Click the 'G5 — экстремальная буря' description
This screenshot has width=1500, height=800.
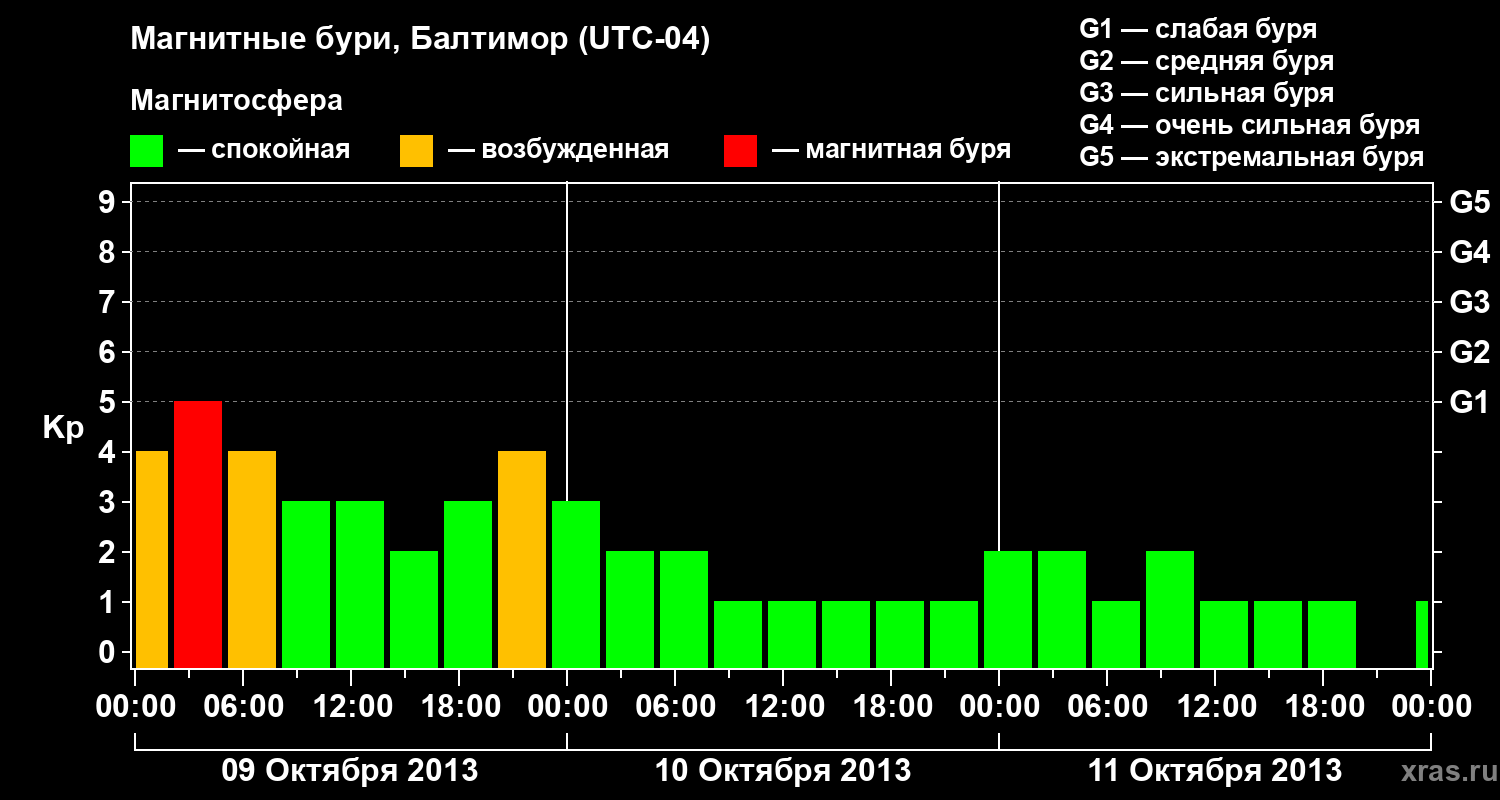click(1252, 157)
